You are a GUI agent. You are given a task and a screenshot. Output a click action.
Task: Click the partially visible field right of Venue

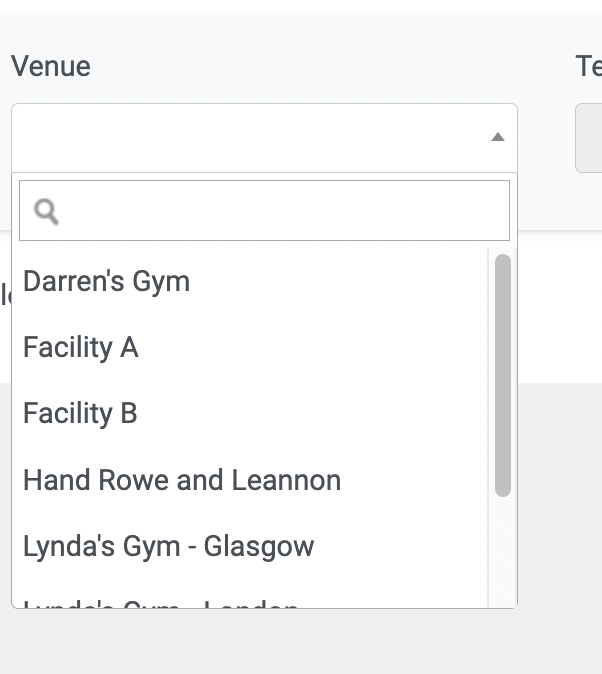coord(589,138)
